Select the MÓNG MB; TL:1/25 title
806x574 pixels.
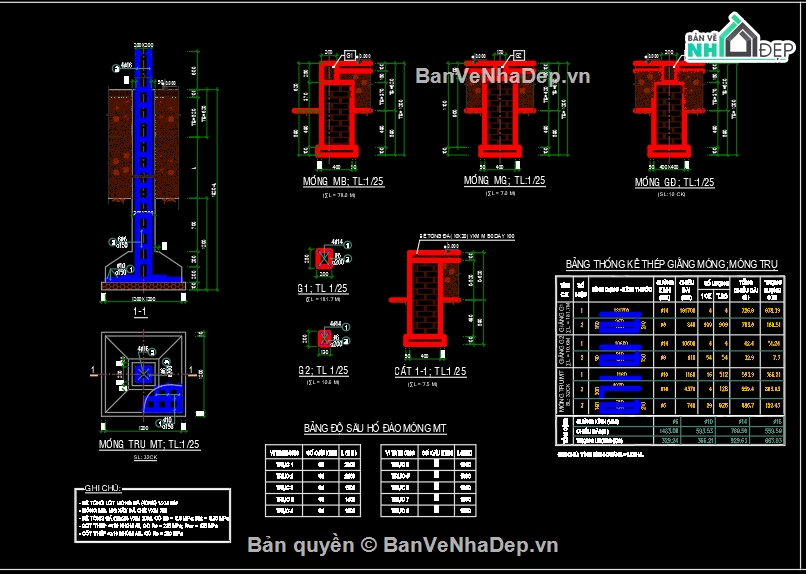343,182
